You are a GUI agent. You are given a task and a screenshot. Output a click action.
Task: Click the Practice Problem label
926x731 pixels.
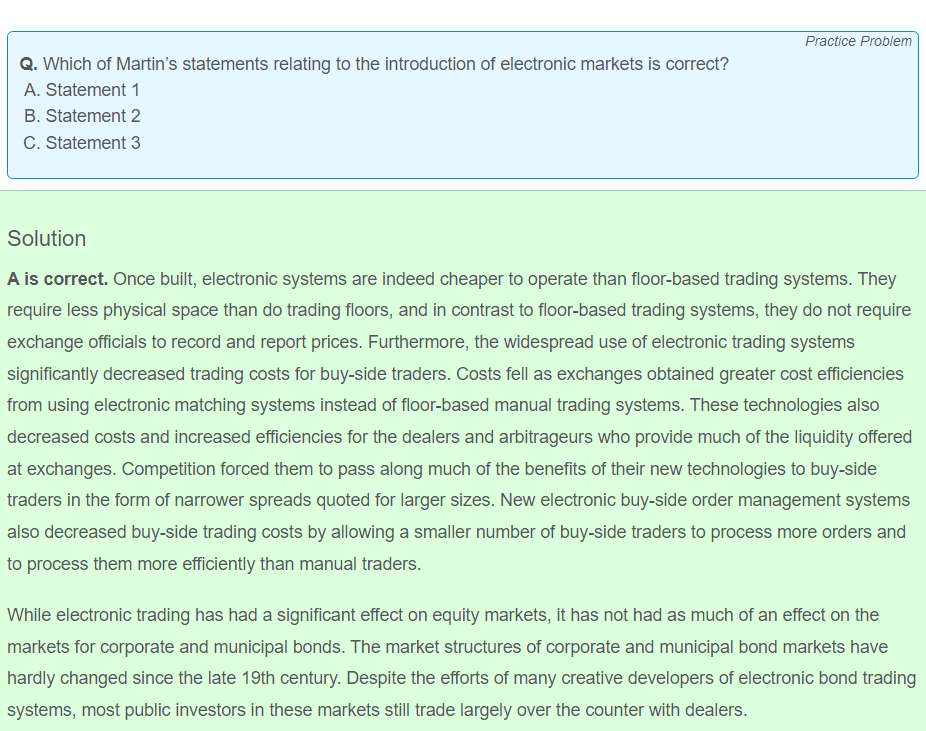coord(858,41)
